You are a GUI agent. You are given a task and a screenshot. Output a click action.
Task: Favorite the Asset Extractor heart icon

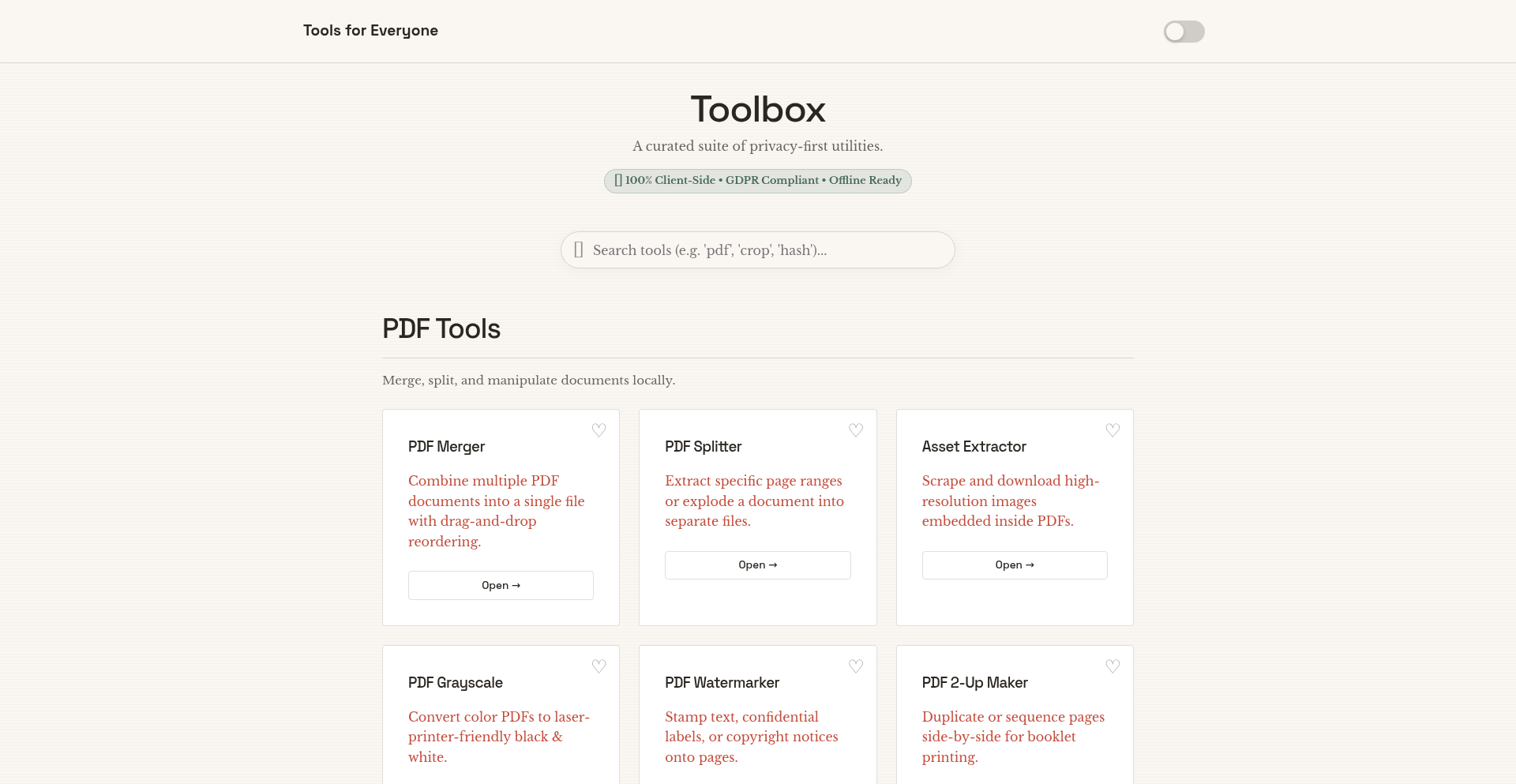pos(1113,430)
